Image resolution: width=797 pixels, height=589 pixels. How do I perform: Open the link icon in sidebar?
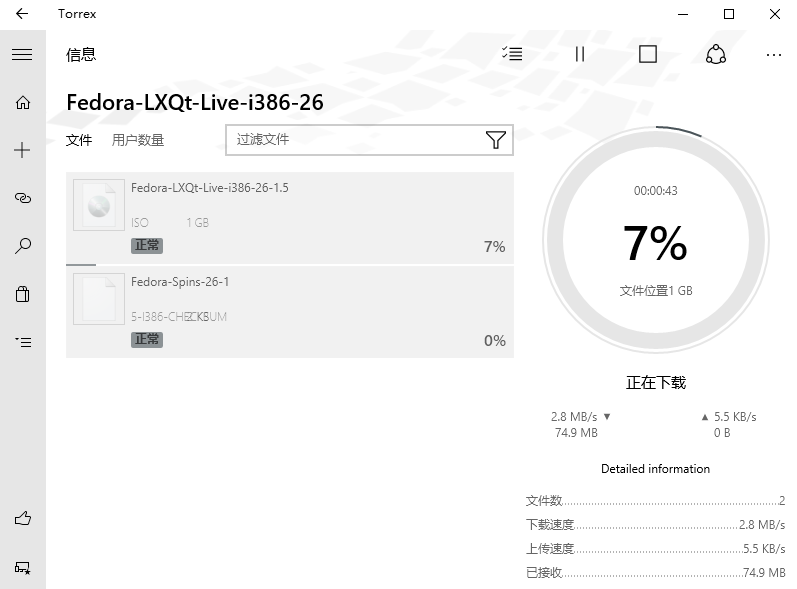click(x=22, y=198)
